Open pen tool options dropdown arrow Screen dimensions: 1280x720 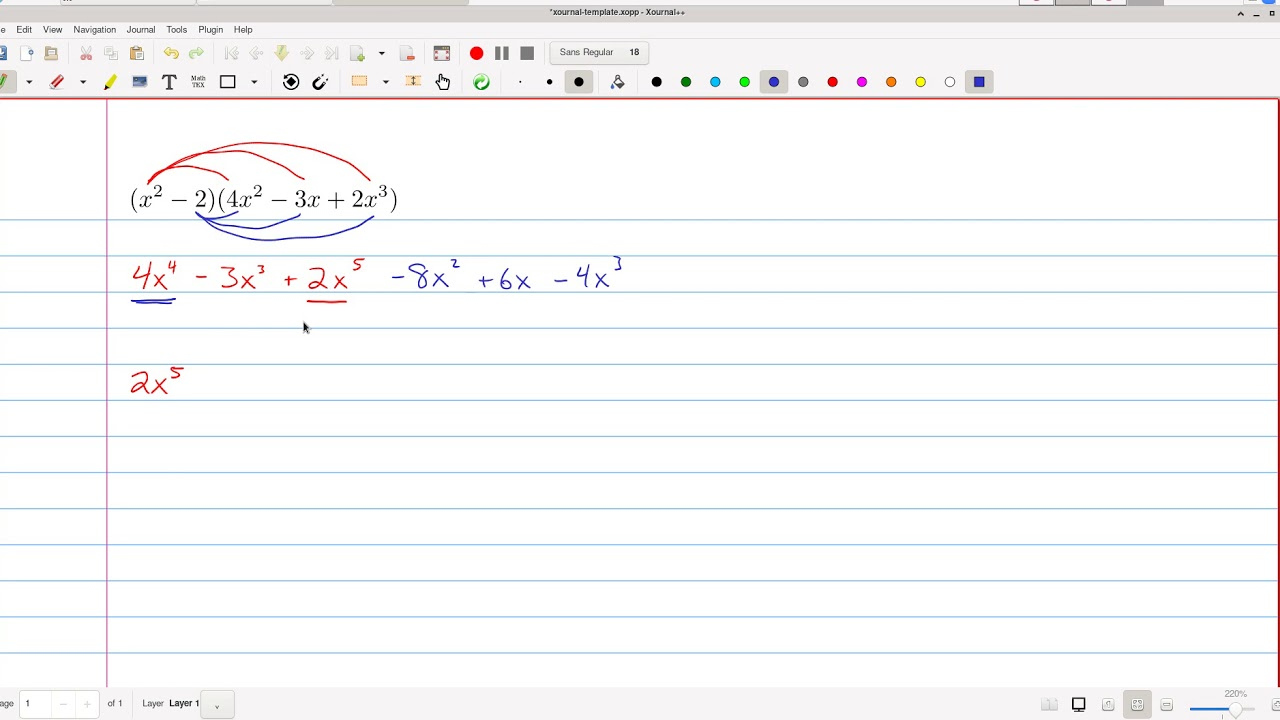[29, 82]
